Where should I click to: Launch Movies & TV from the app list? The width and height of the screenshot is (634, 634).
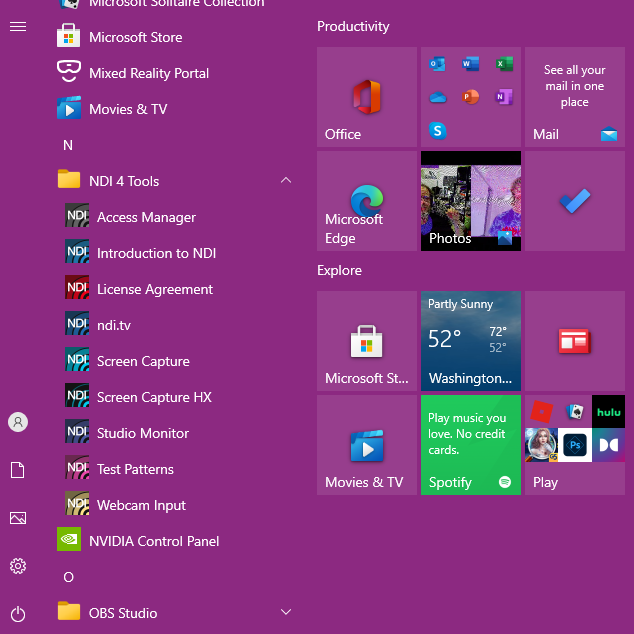pyautogui.click(x=174, y=109)
